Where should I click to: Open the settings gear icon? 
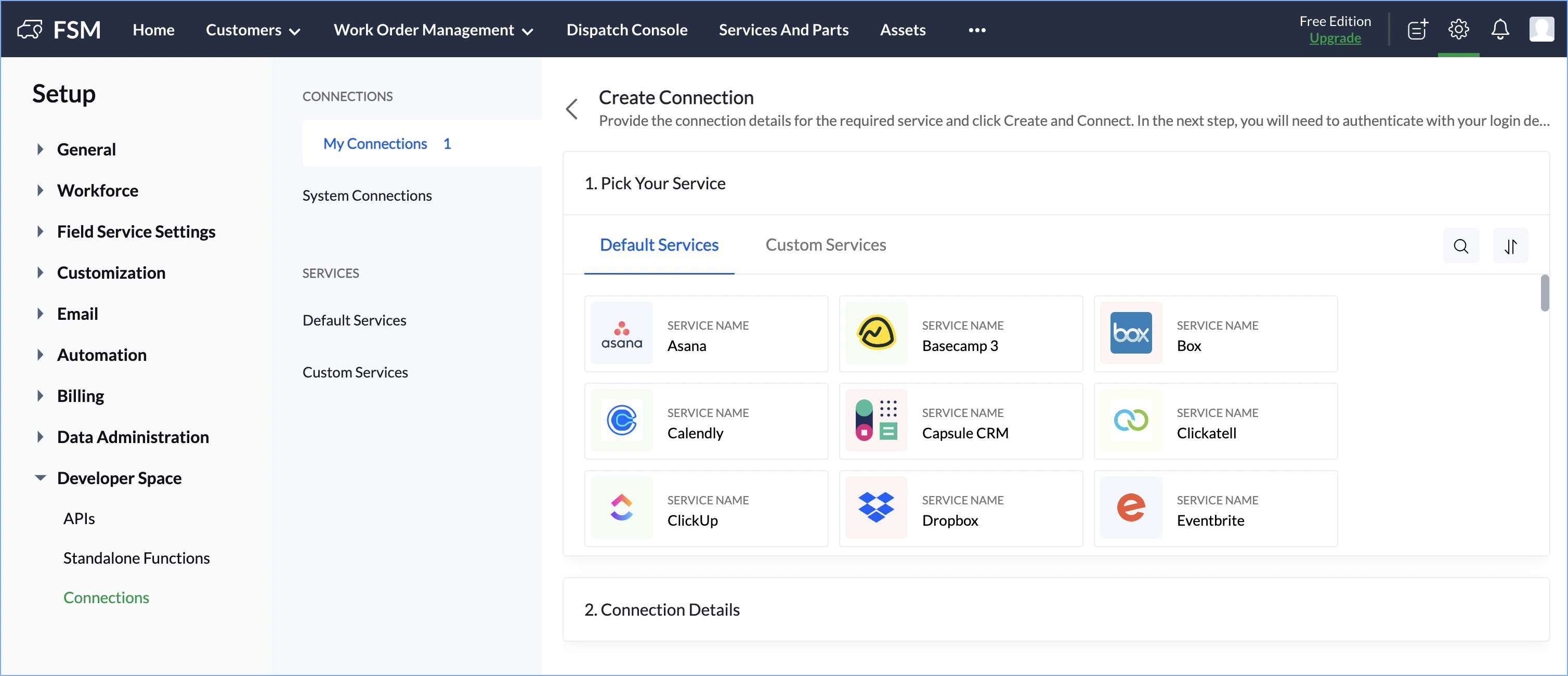pos(1458,29)
